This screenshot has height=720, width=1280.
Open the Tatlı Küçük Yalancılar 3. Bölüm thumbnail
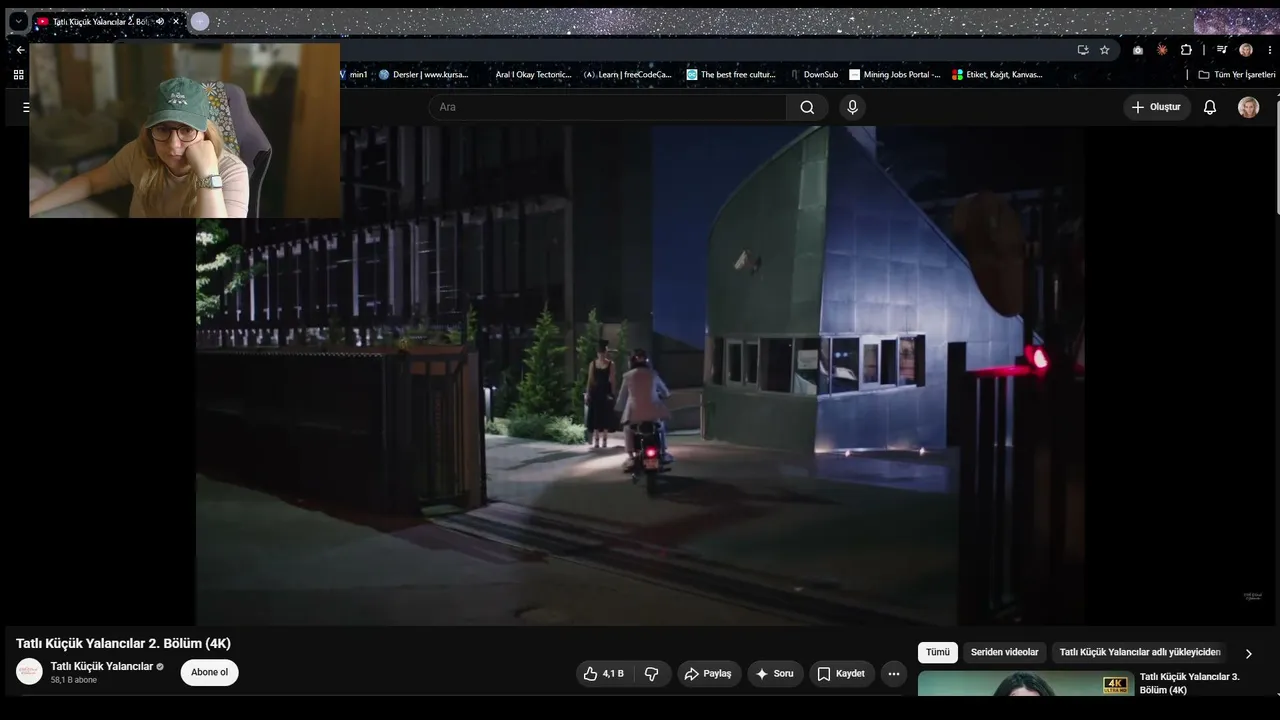[1026, 683]
